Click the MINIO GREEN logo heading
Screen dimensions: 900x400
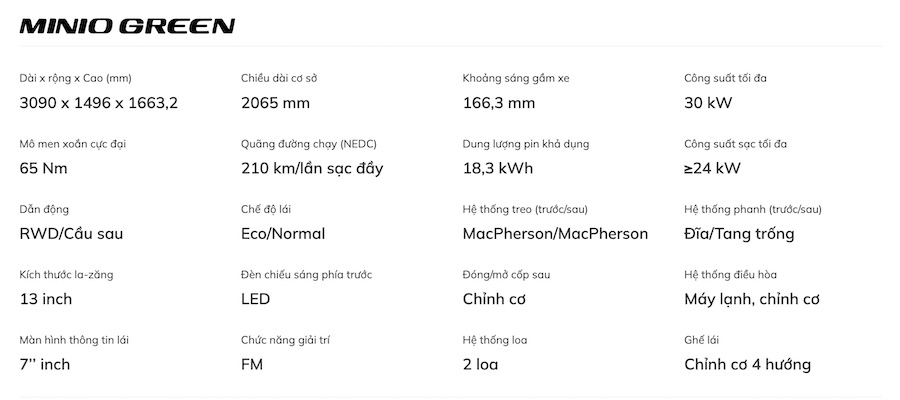tap(127, 26)
